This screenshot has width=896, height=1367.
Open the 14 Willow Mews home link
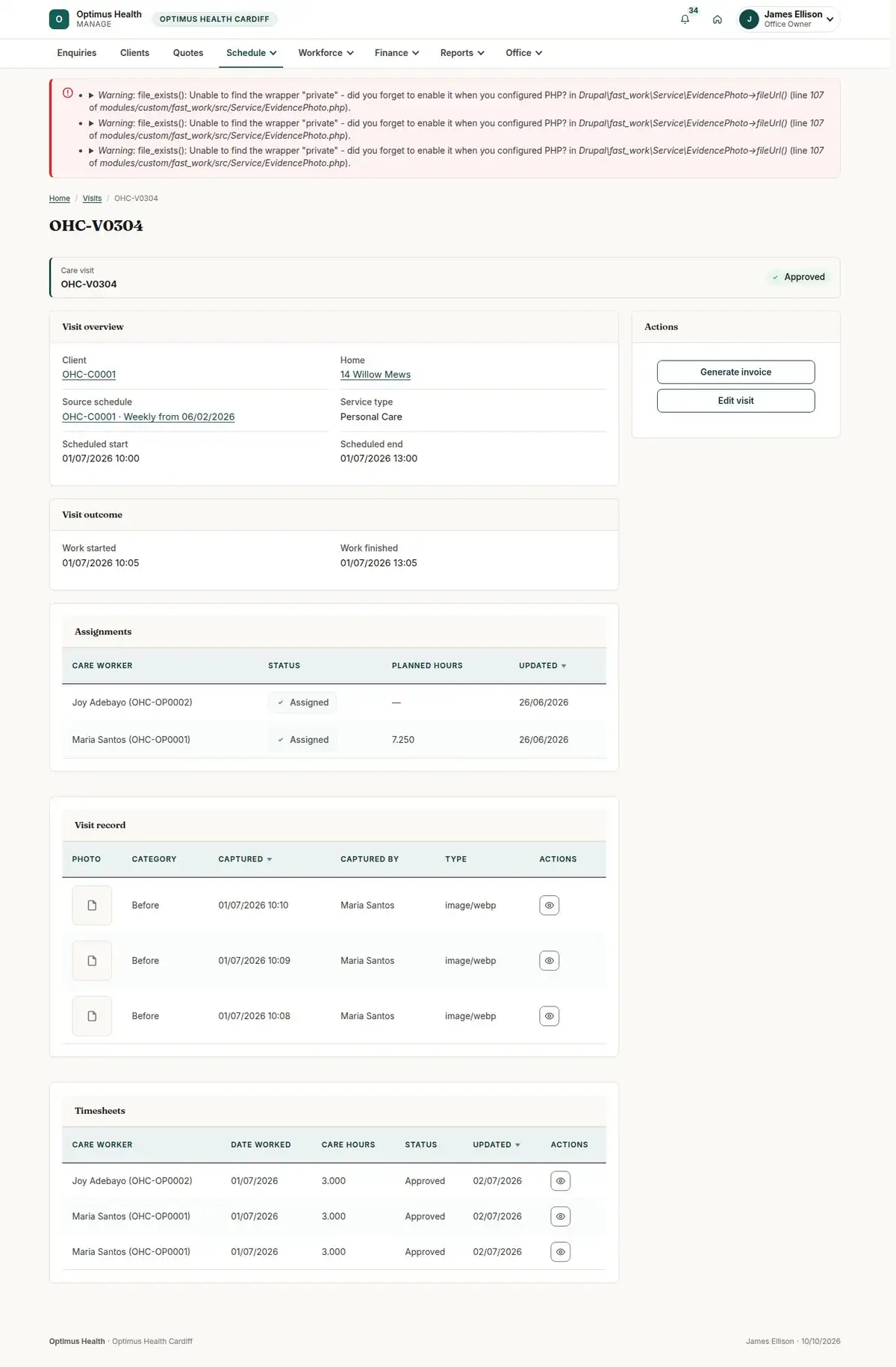(x=376, y=375)
